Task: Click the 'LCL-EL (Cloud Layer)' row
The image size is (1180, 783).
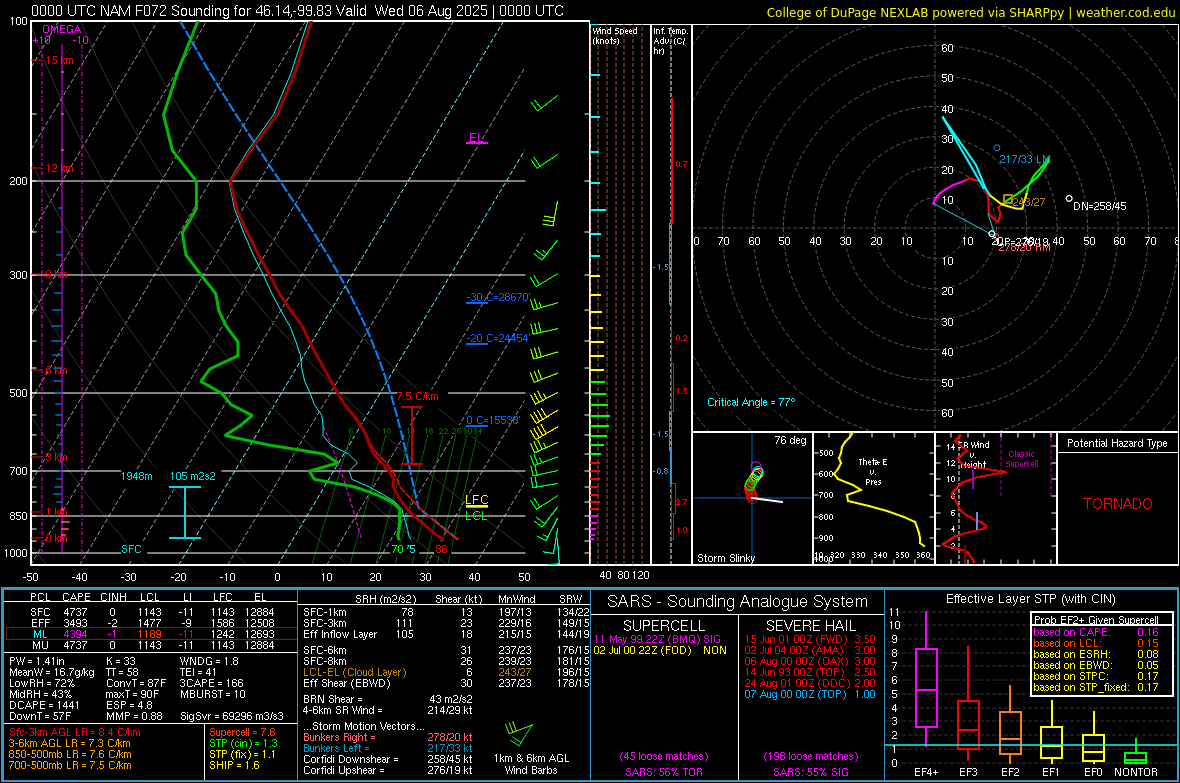Action: 446,672
